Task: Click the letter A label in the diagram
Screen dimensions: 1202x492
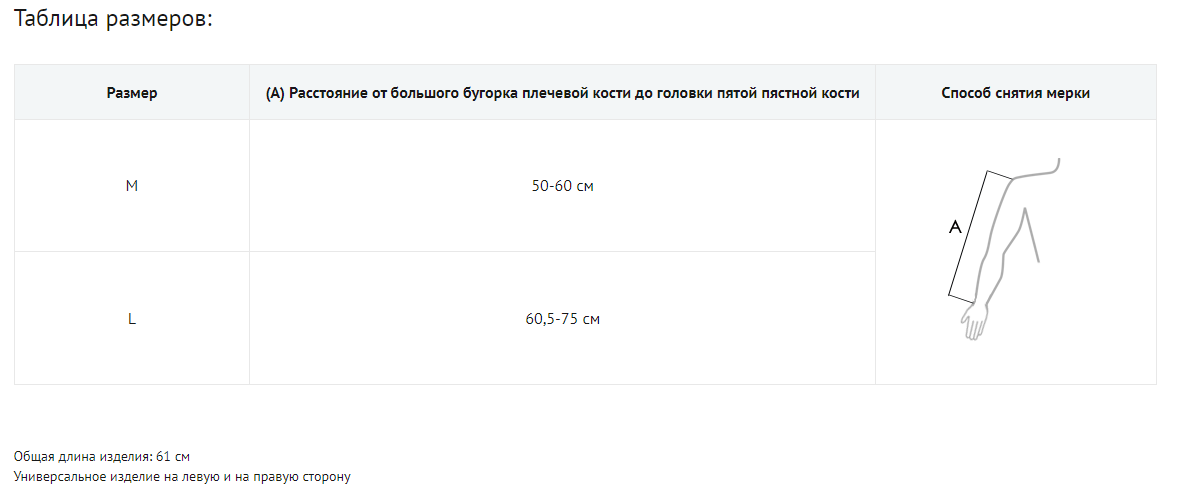Action: (x=955, y=228)
